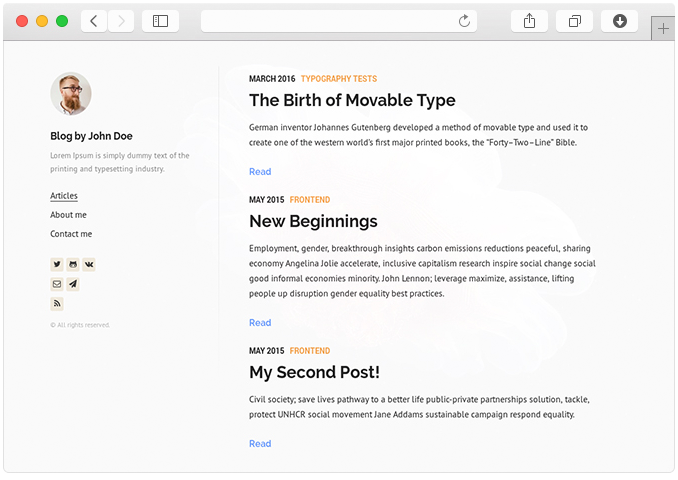Open the RSS feed icon
The width and height of the screenshot is (678, 480).
57,304
